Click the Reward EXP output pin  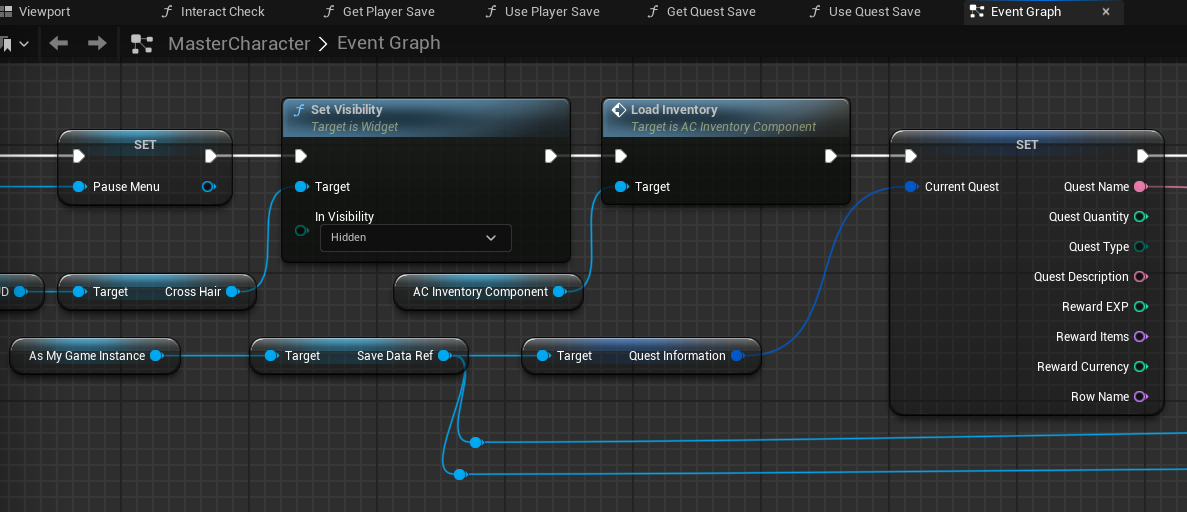click(1141, 306)
